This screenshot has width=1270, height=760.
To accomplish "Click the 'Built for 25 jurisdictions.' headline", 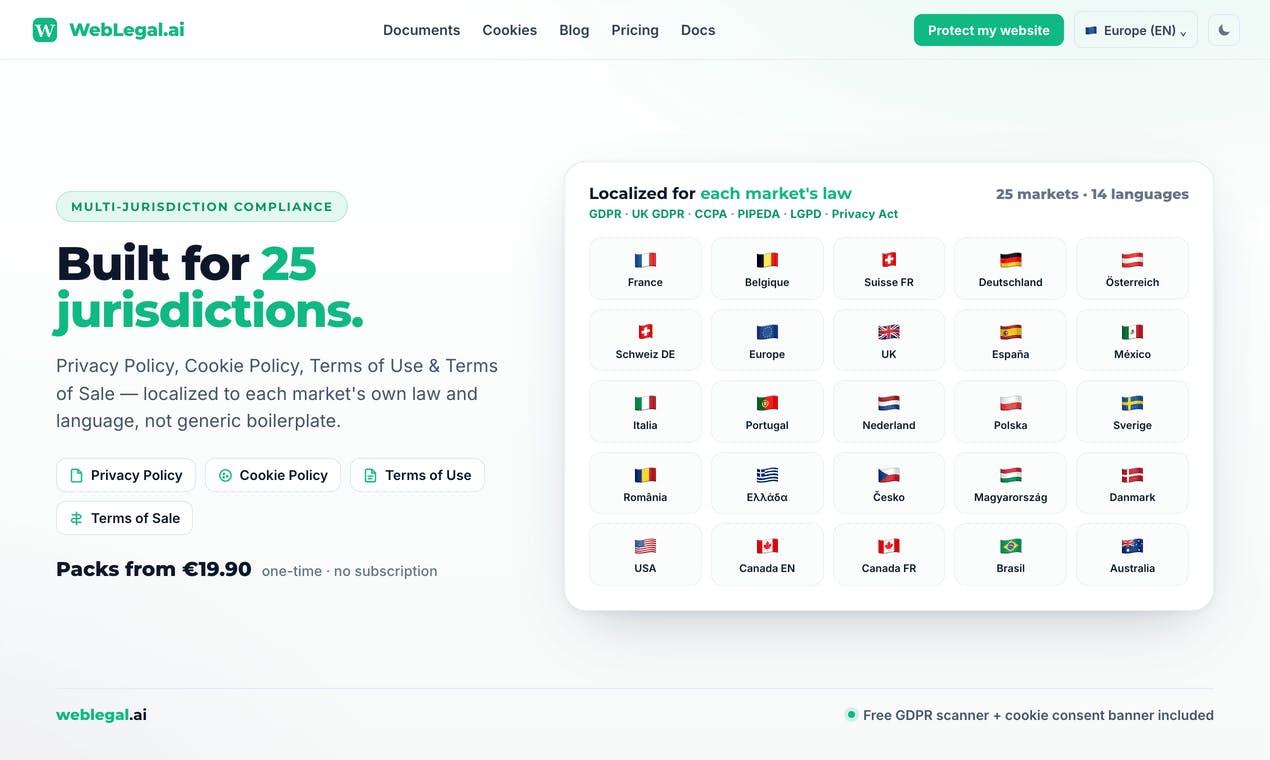I will pos(210,287).
